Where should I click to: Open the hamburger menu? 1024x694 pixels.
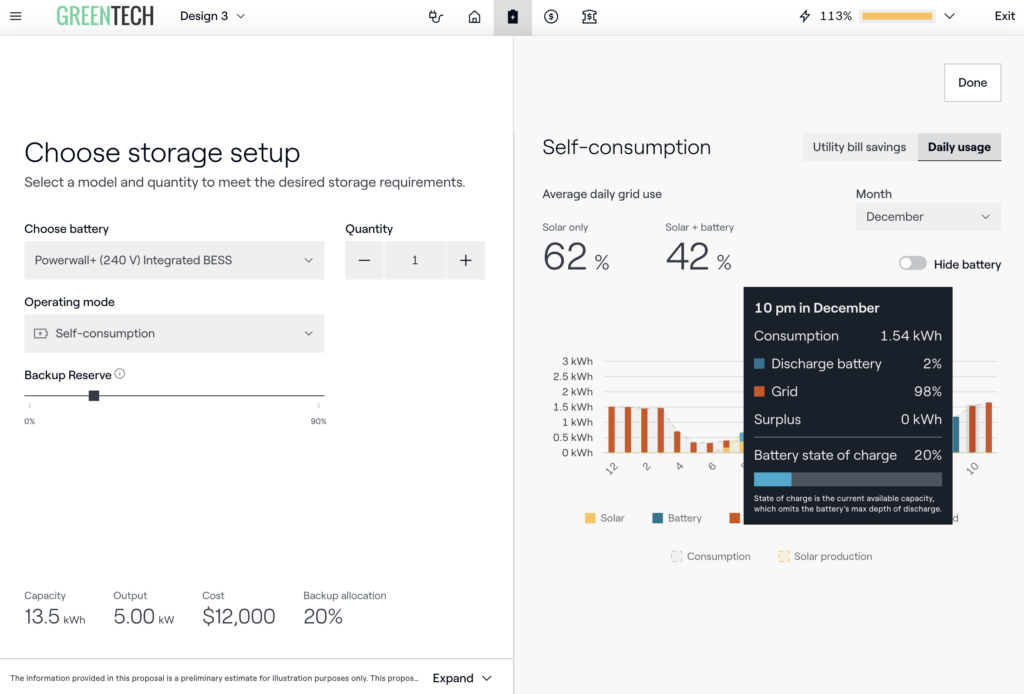(x=15, y=16)
